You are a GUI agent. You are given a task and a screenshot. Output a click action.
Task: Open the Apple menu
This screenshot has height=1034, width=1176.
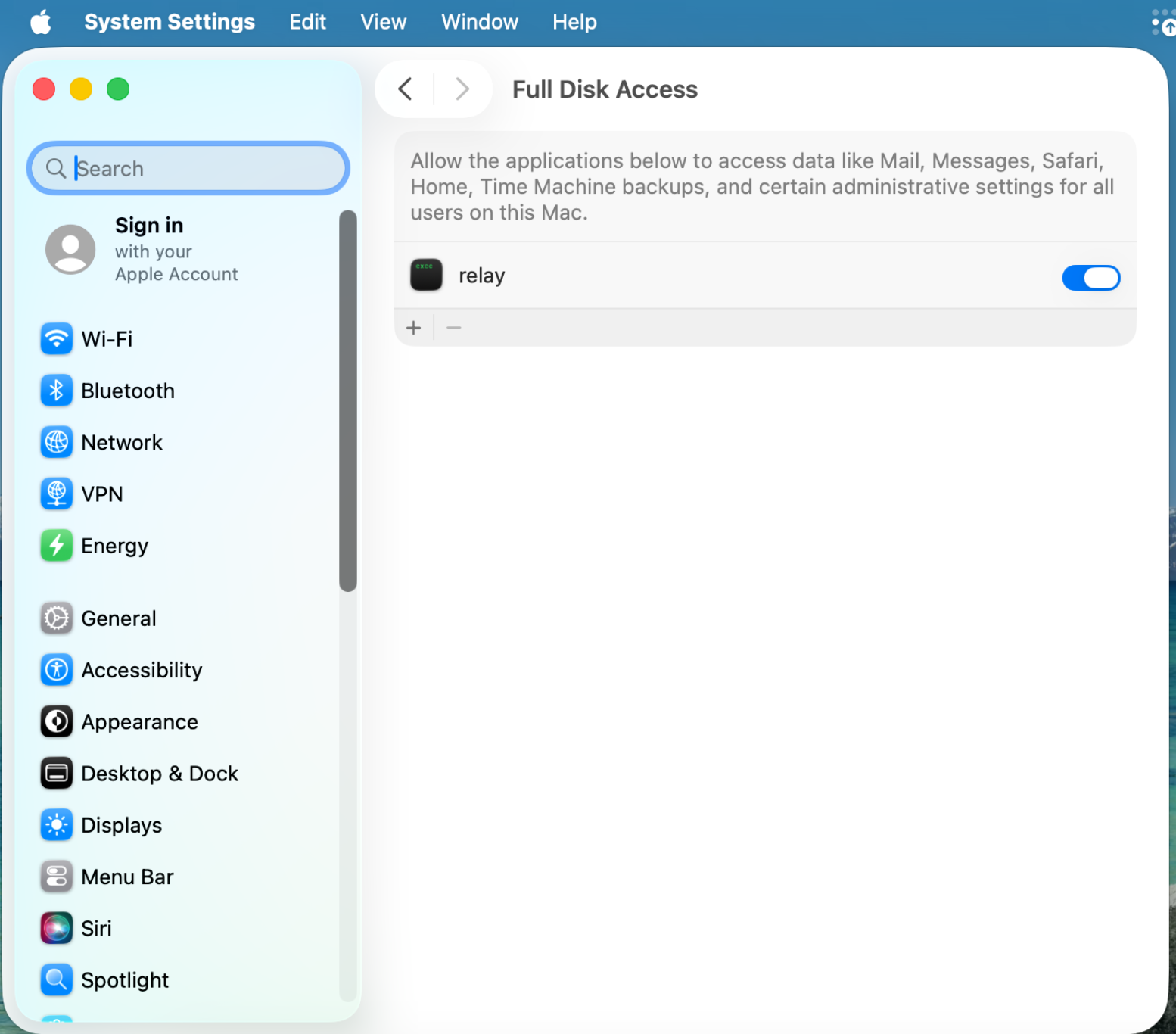pos(41,22)
